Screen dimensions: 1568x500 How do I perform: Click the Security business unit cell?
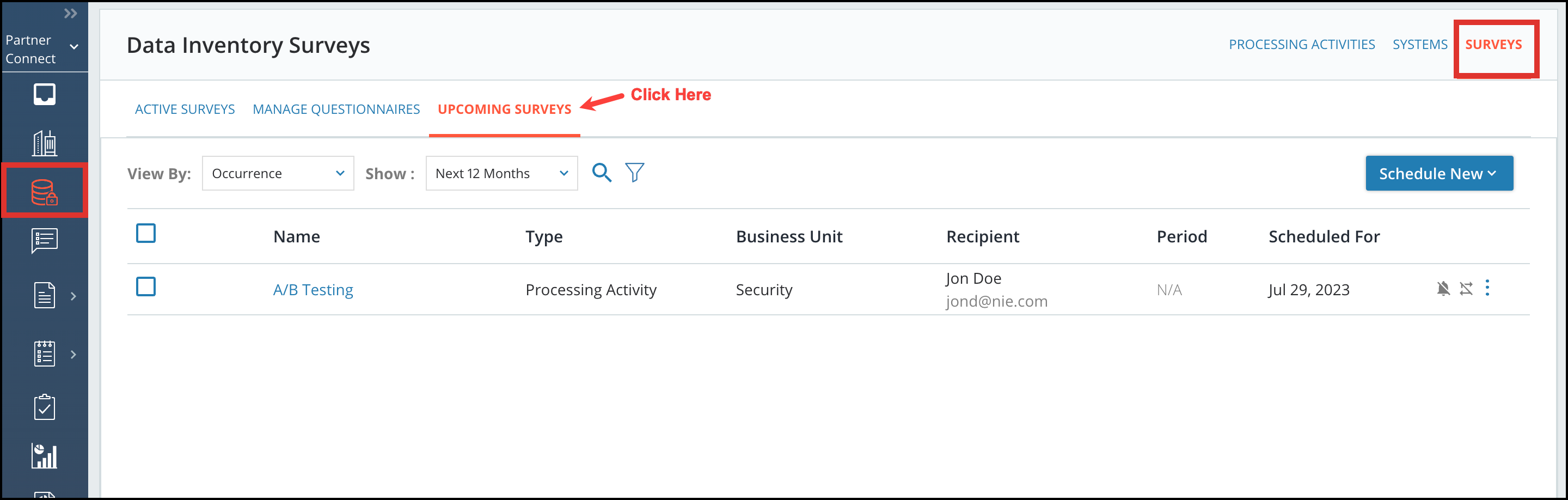click(x=764, y=290)
